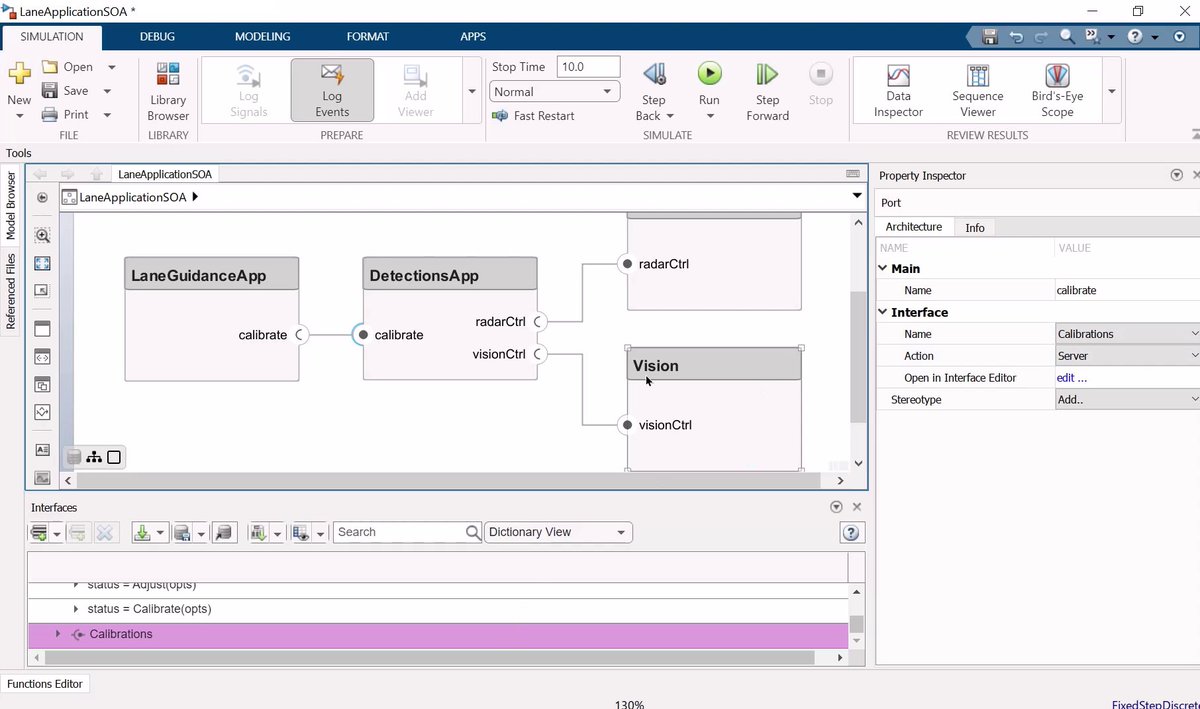This screenshot has width=1200, height=709.
Task: Toggle Fast Restart mode
Action: pos(533,116)
